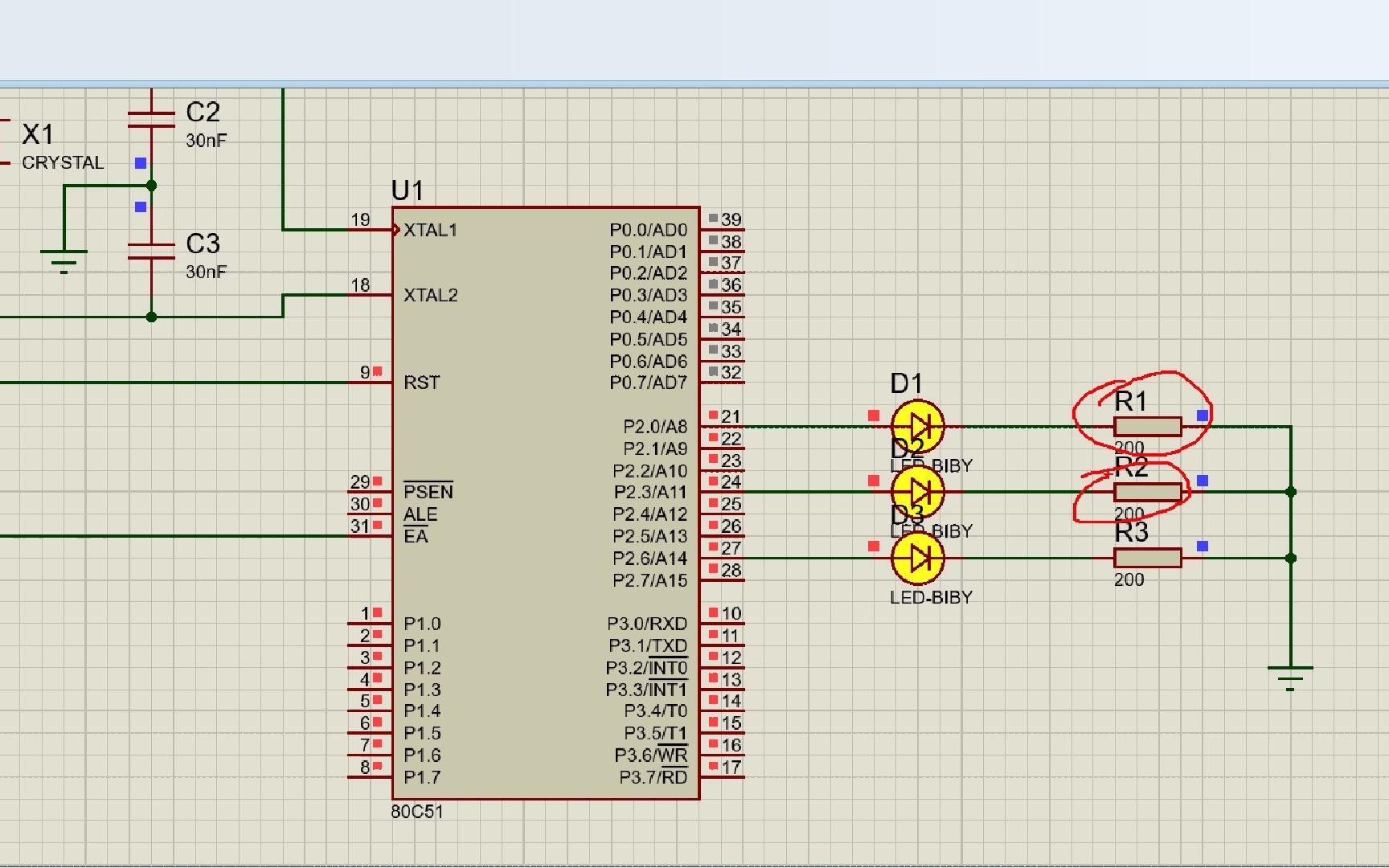
Task: Click the X1 crystal reference label
Action: click(38, 133)
